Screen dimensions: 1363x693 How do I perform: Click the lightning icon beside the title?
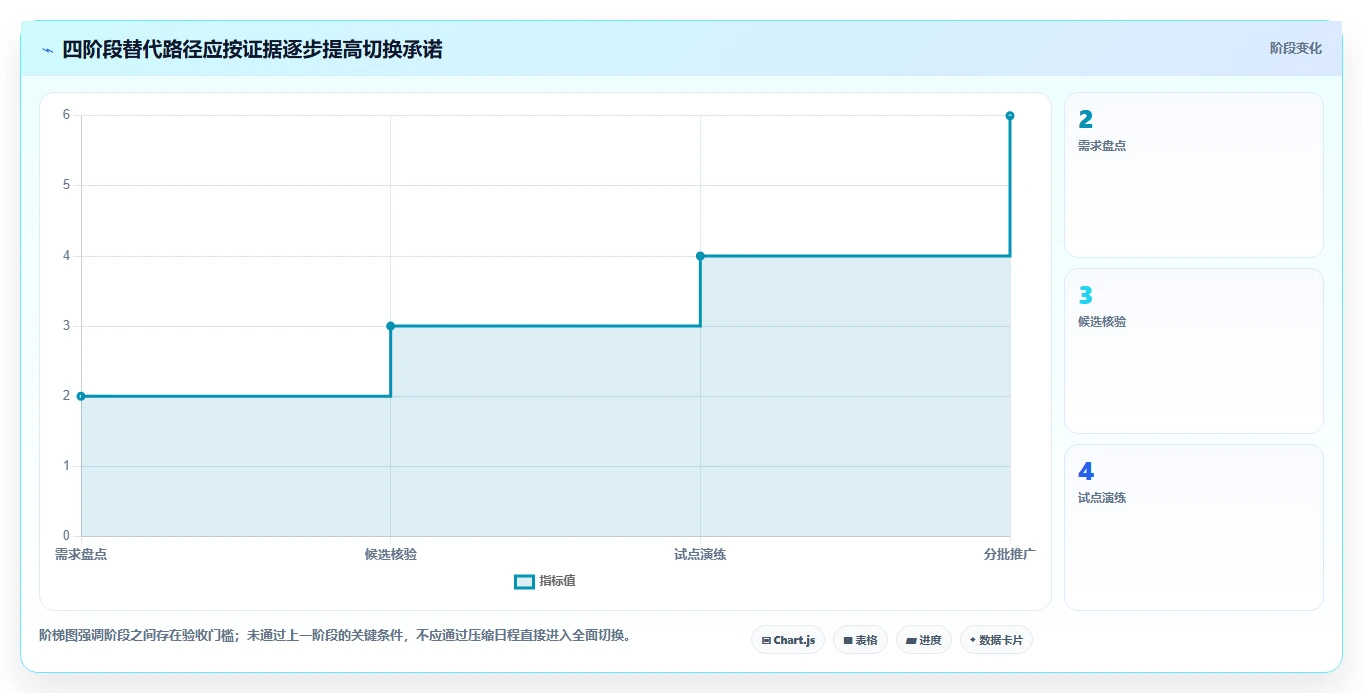tap(48, 50)
